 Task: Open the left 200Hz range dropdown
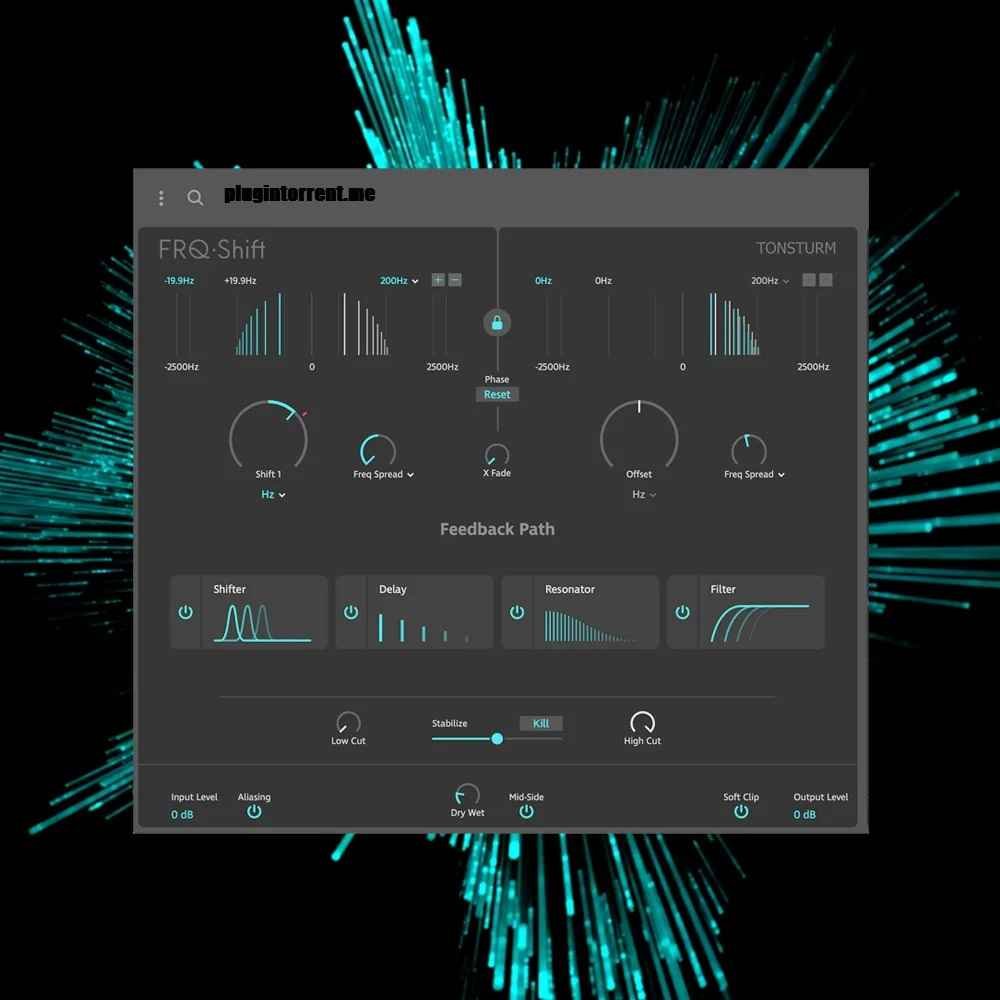(399, 281)
